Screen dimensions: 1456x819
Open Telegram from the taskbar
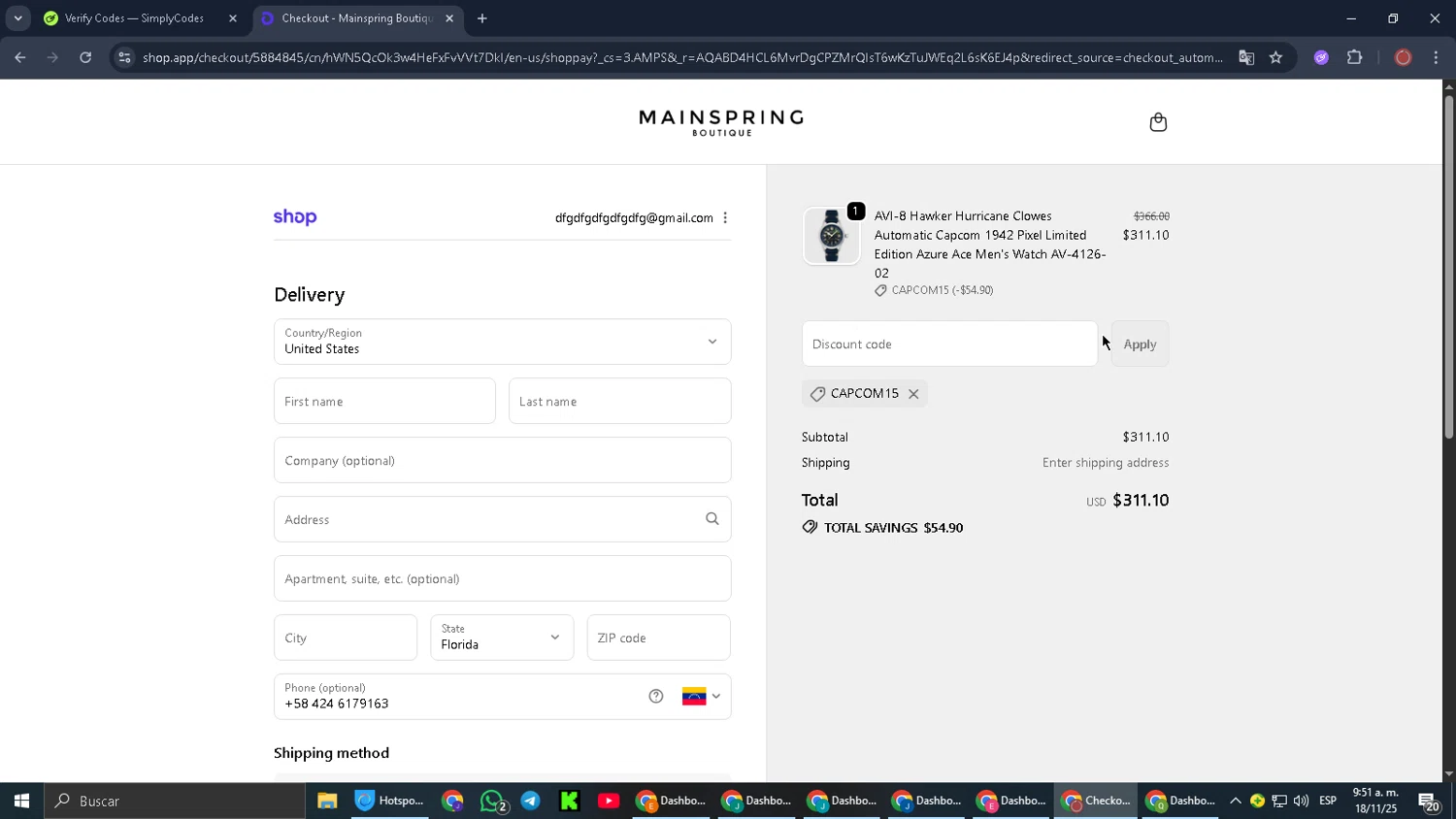(531, 801)
